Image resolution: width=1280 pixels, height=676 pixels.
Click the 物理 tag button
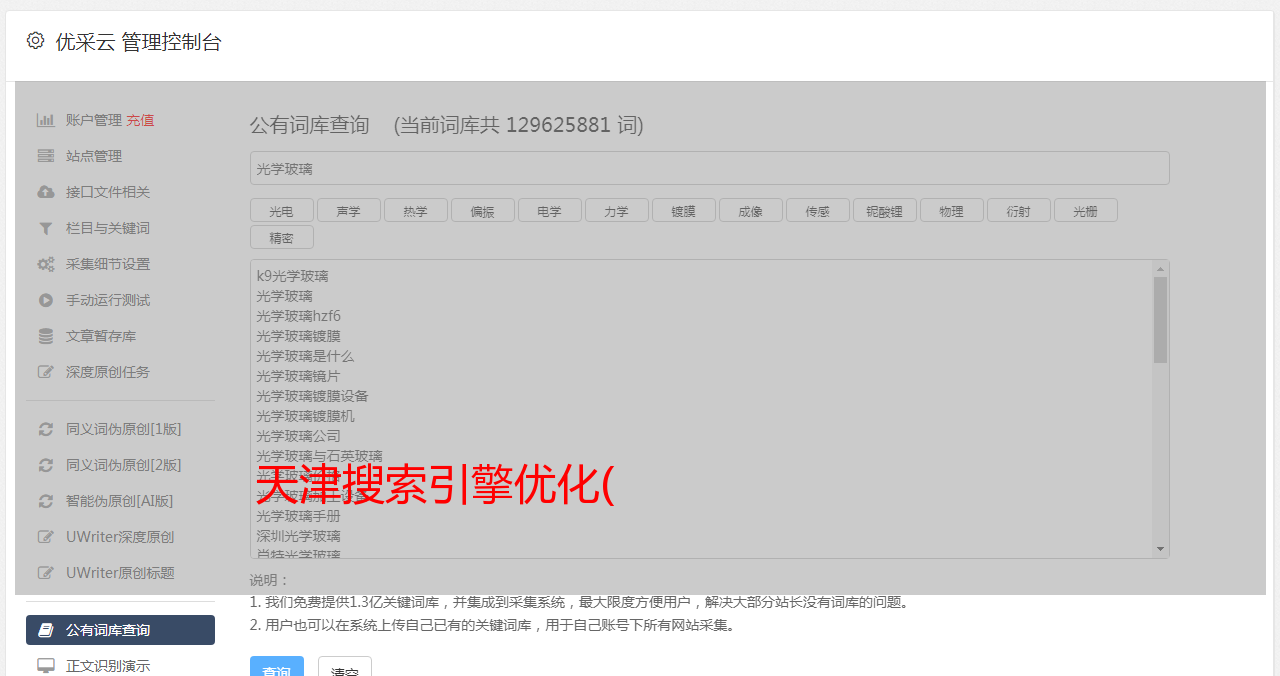click(x=952, y=210)
